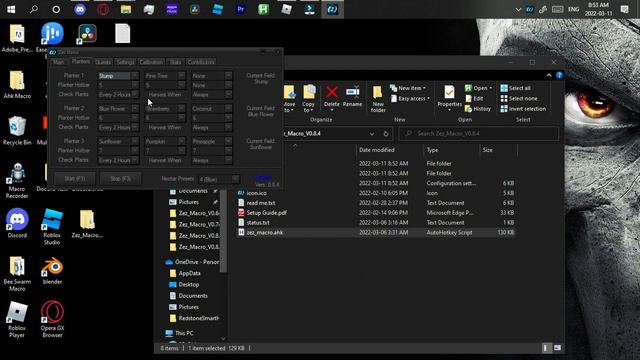Select the Bee Swarm Macro desktop folder

17,273
